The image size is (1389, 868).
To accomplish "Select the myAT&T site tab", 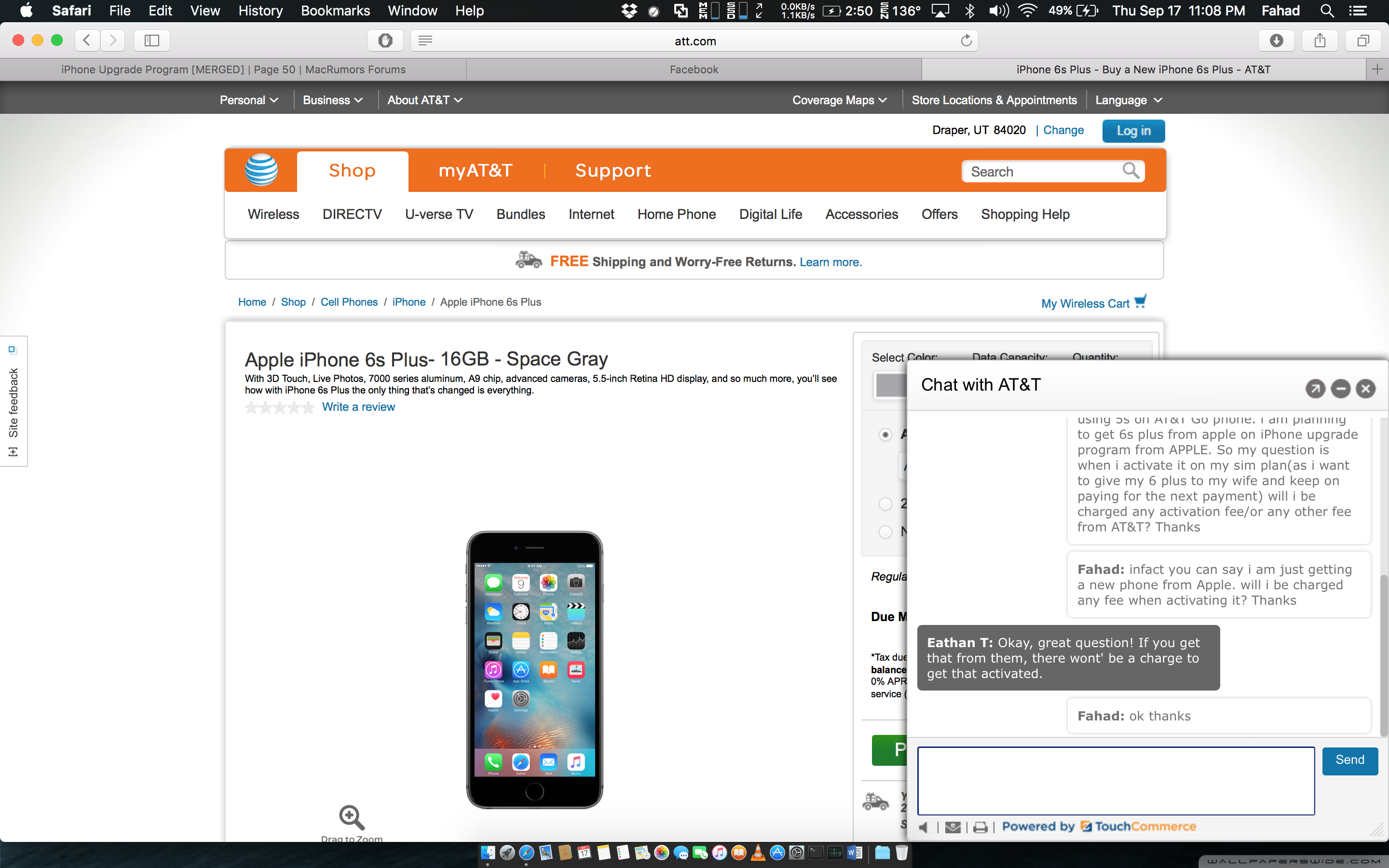I will (475, 171).
